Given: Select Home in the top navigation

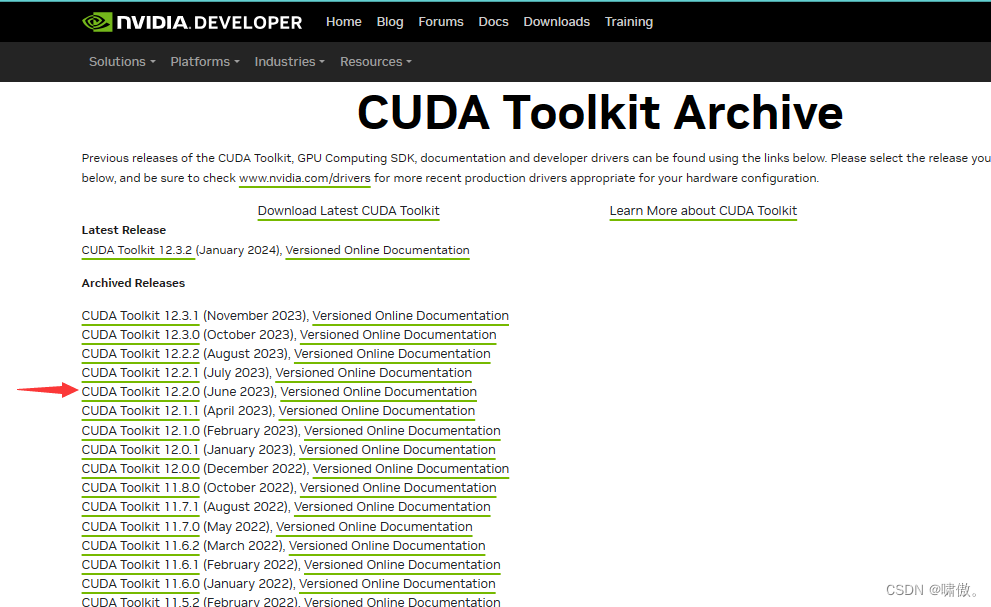Looking at the screenshot, I should [x=343, y=21].
